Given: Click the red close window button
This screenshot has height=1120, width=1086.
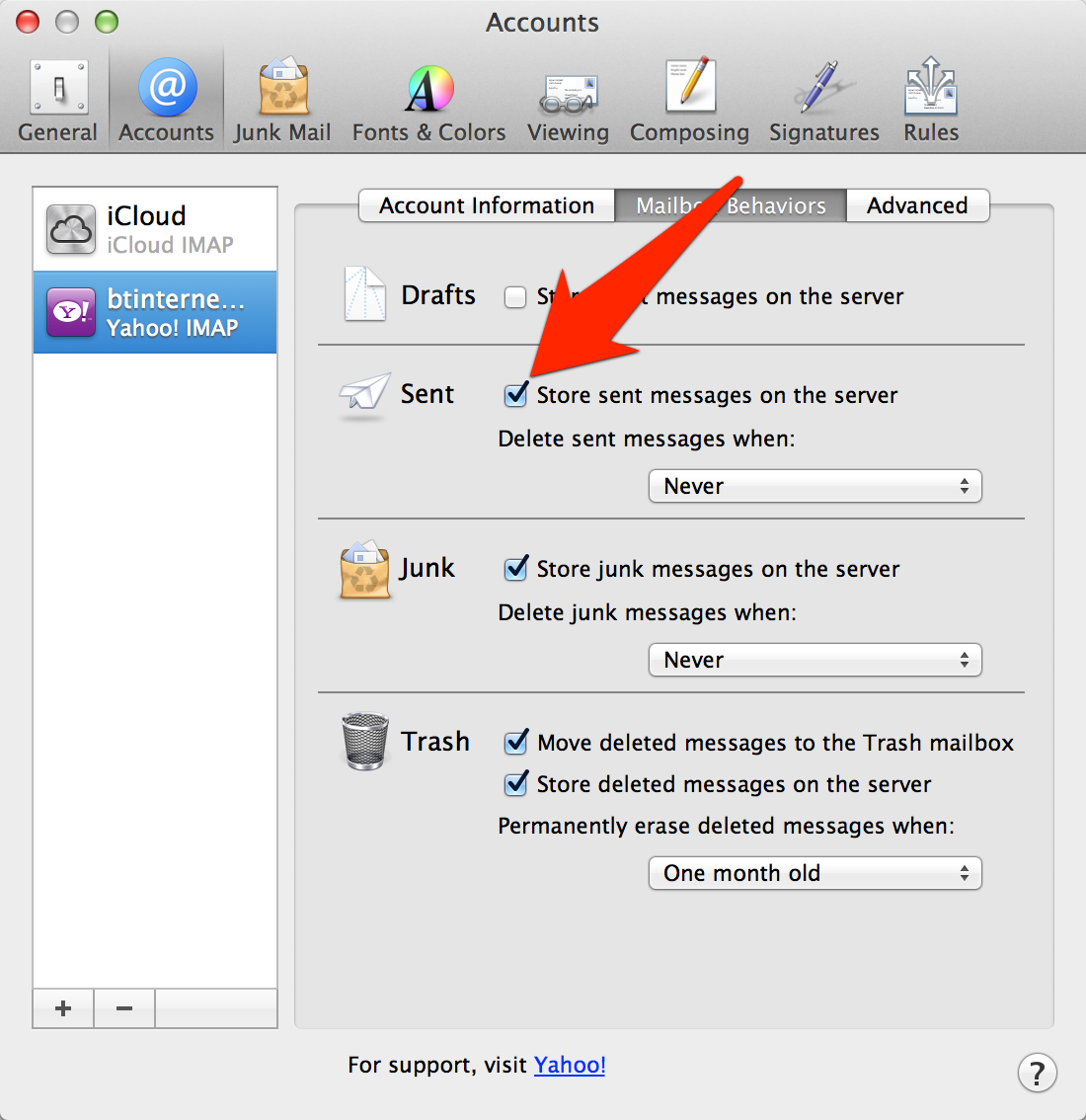Looking at the screenshot, I should tap(28, 22).
